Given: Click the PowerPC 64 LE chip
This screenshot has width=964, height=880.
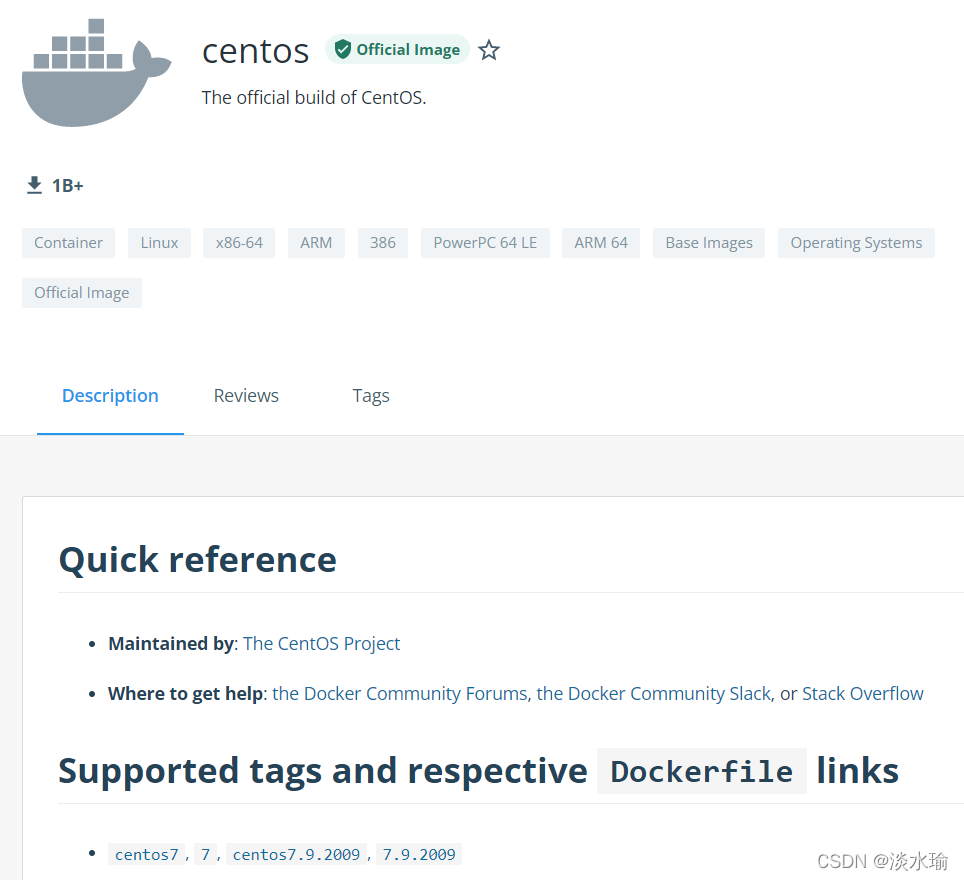Looking at the screenshot, I should pos(485,243).
